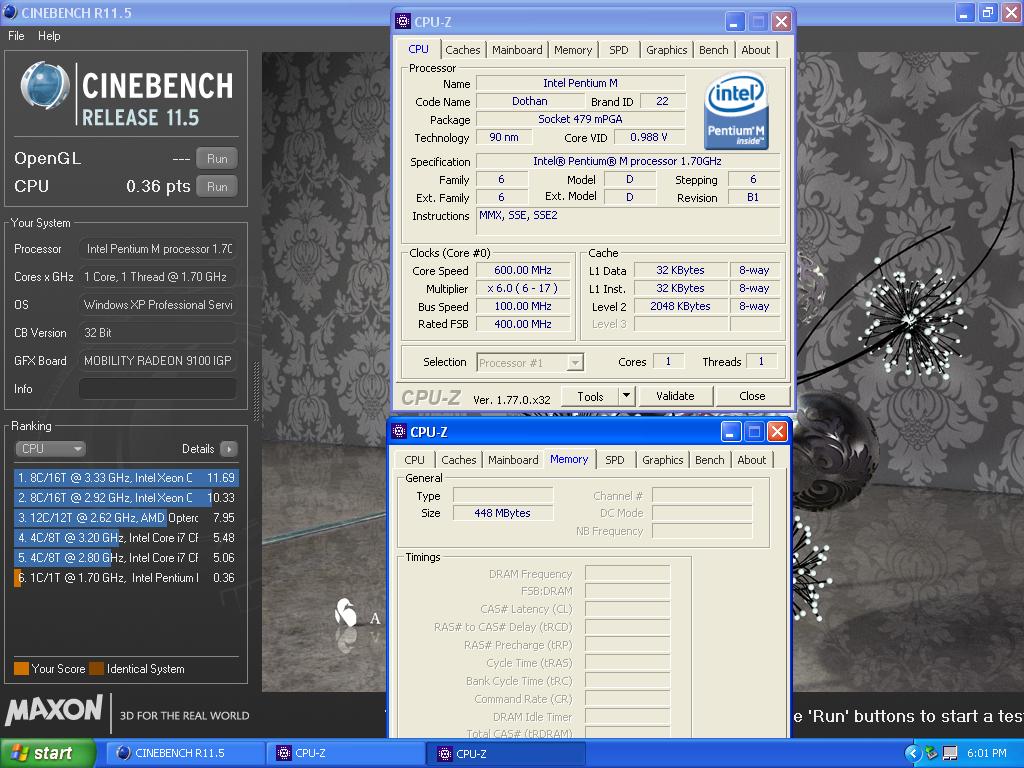
Task: Click the safely remove hardware tray icon
Action: 931,753
